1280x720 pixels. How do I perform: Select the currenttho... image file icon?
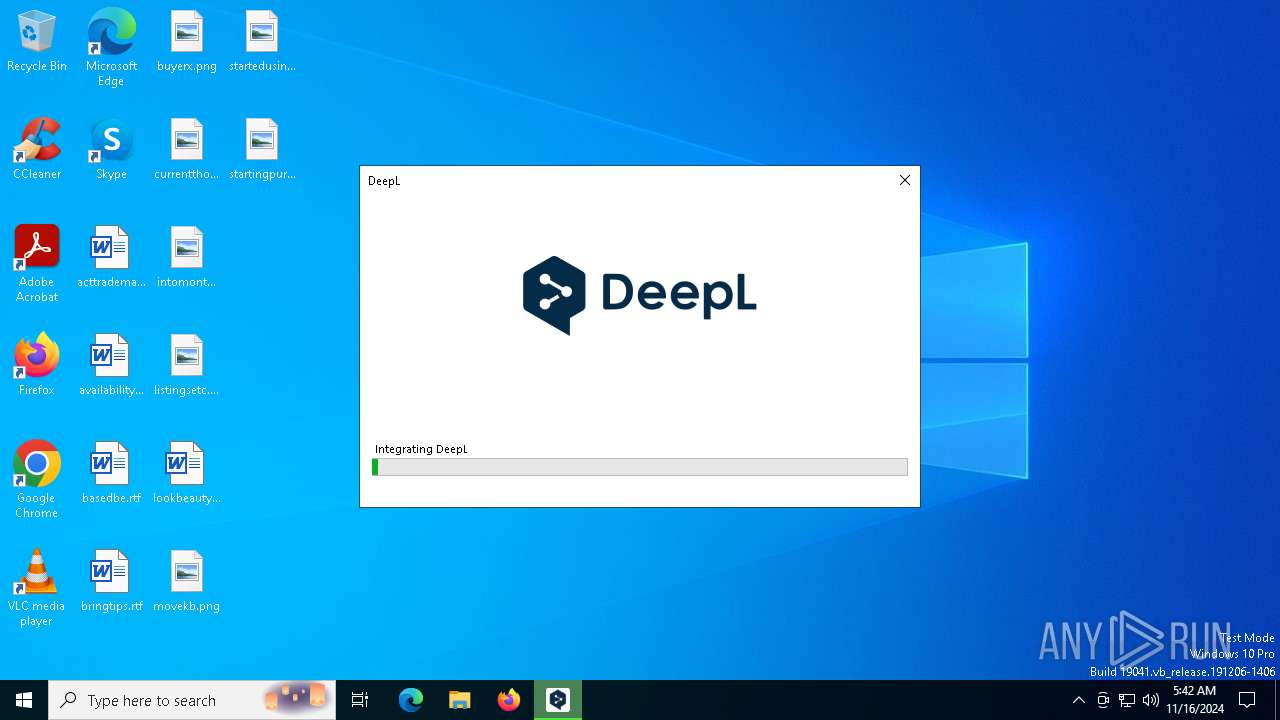[x=187, y=150]
